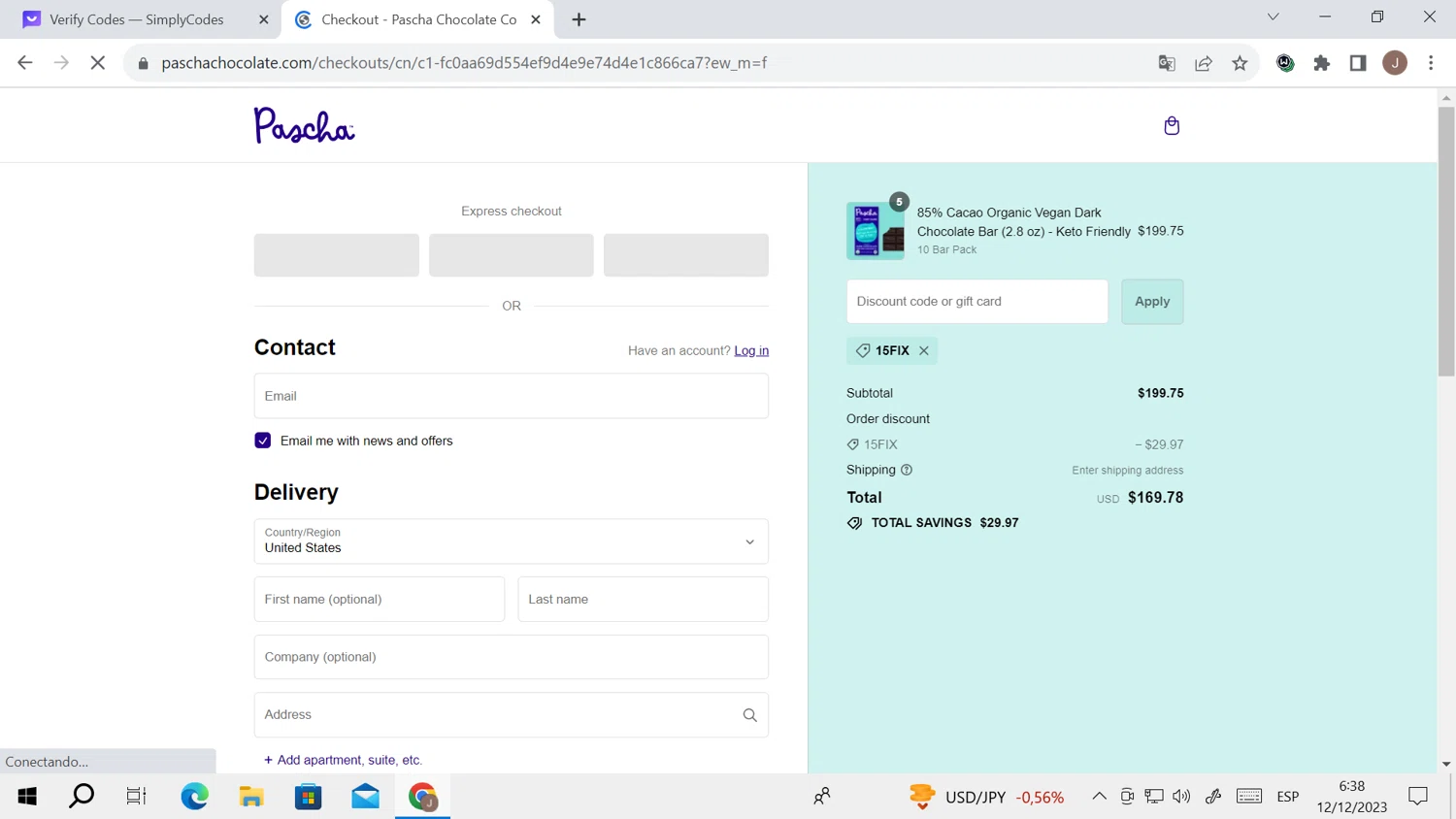Switch the ESP input language indicator
Screen dimensions: 1456x819
tap(1288, 797)
